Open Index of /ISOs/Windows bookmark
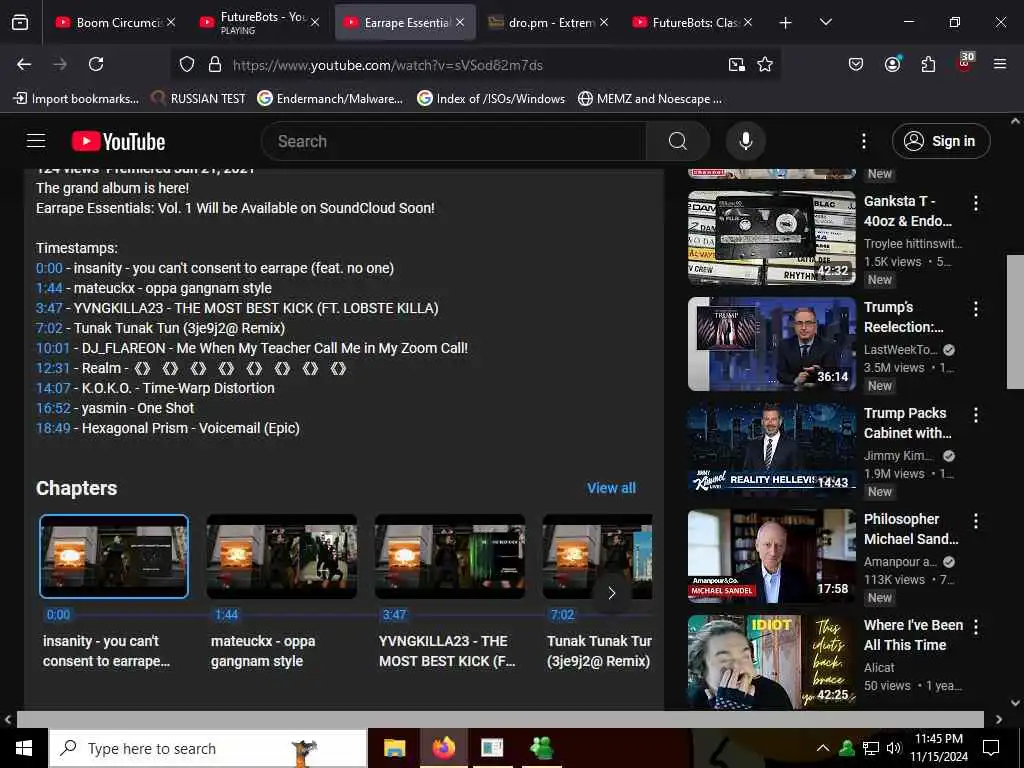Screen dimensions: 1024x768 point(491,99)
